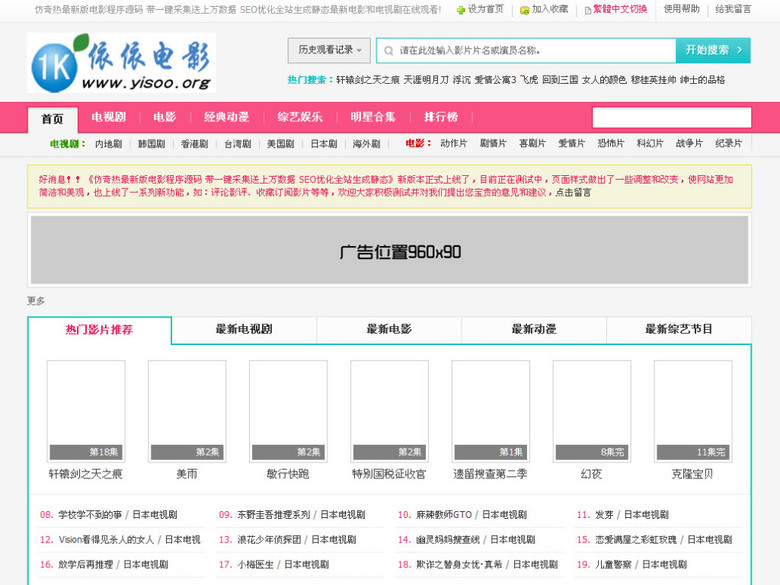Image resolution: width=780 pixels, height=585 pixels.
Task: Select the 纪录片 movie category
Action: [x=729, y=143]
